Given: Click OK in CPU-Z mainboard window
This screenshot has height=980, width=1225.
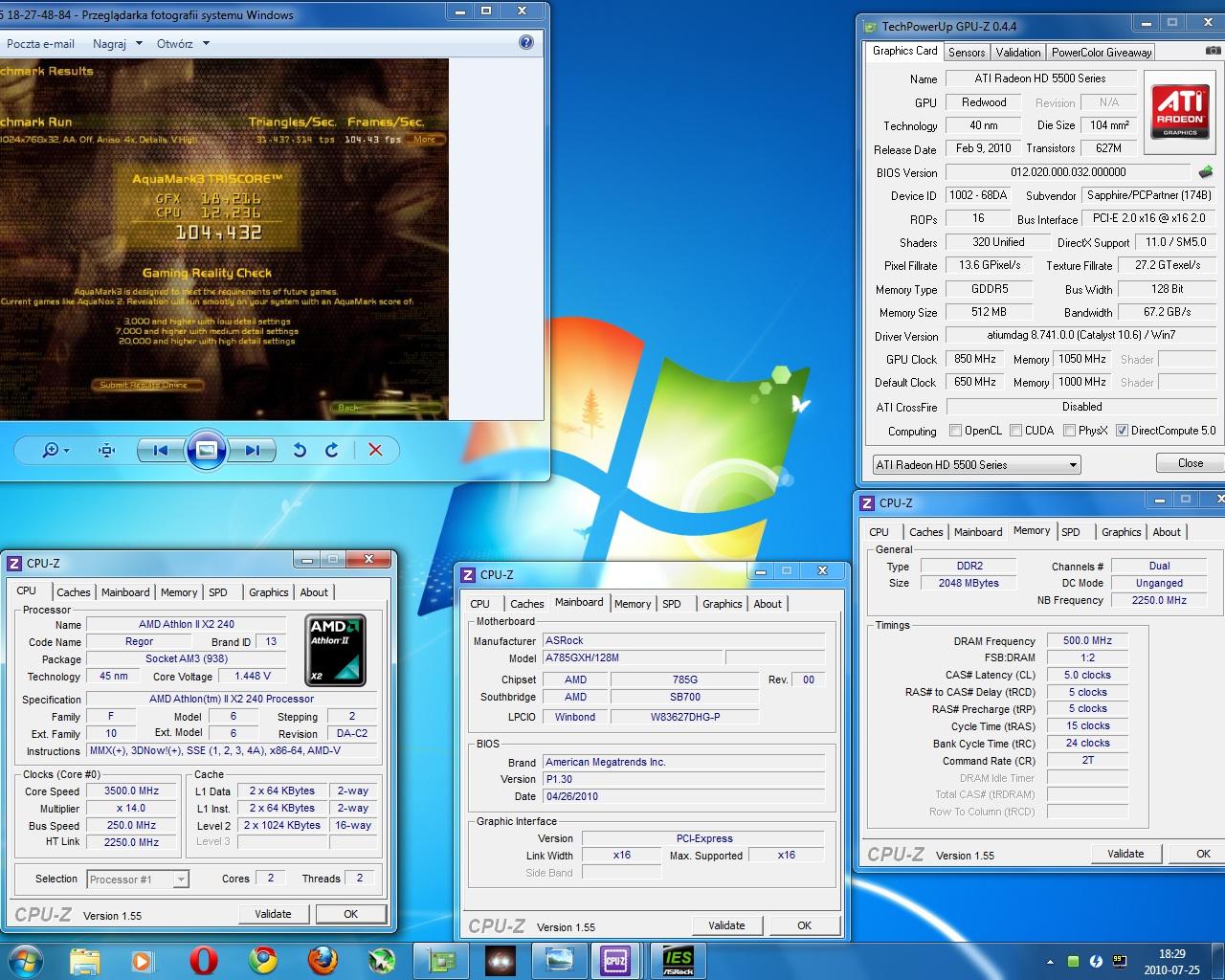Looking at the screenshot, I should click(x=804, y=925).
